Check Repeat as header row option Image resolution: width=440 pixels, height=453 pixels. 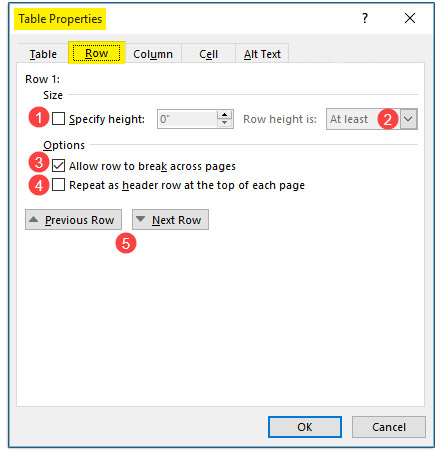click(59, 184)
